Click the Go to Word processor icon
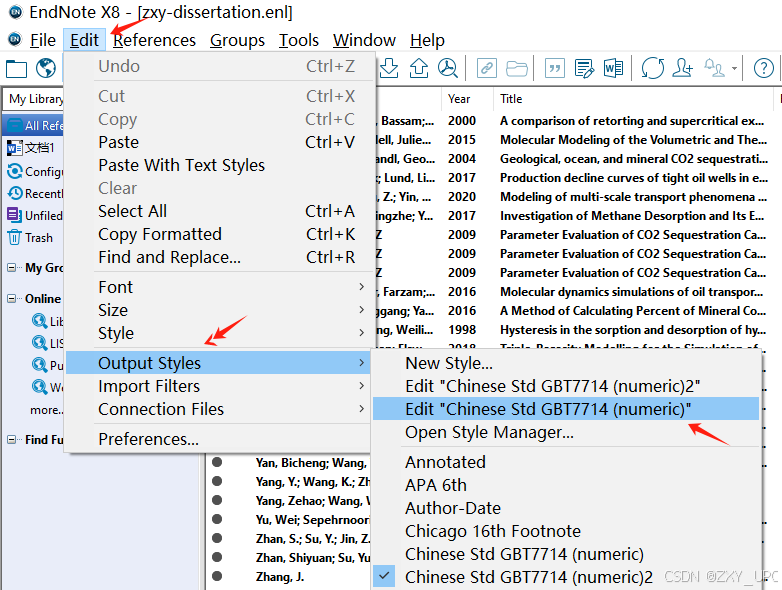Screen dimensions: 782x590 [613, 68]
